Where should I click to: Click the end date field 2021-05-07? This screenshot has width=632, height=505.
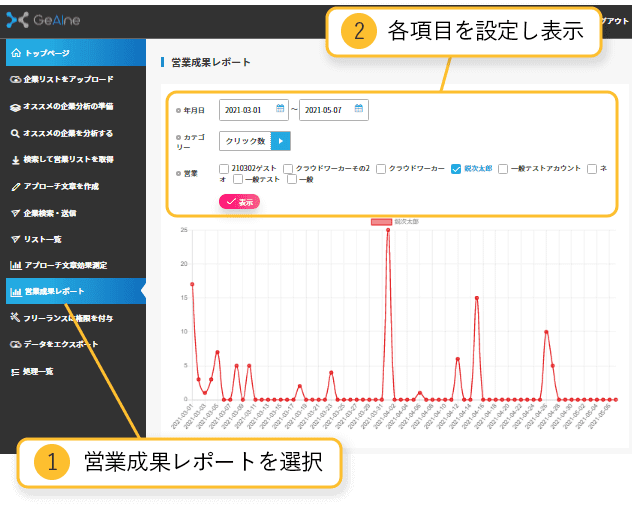point(334,110)
